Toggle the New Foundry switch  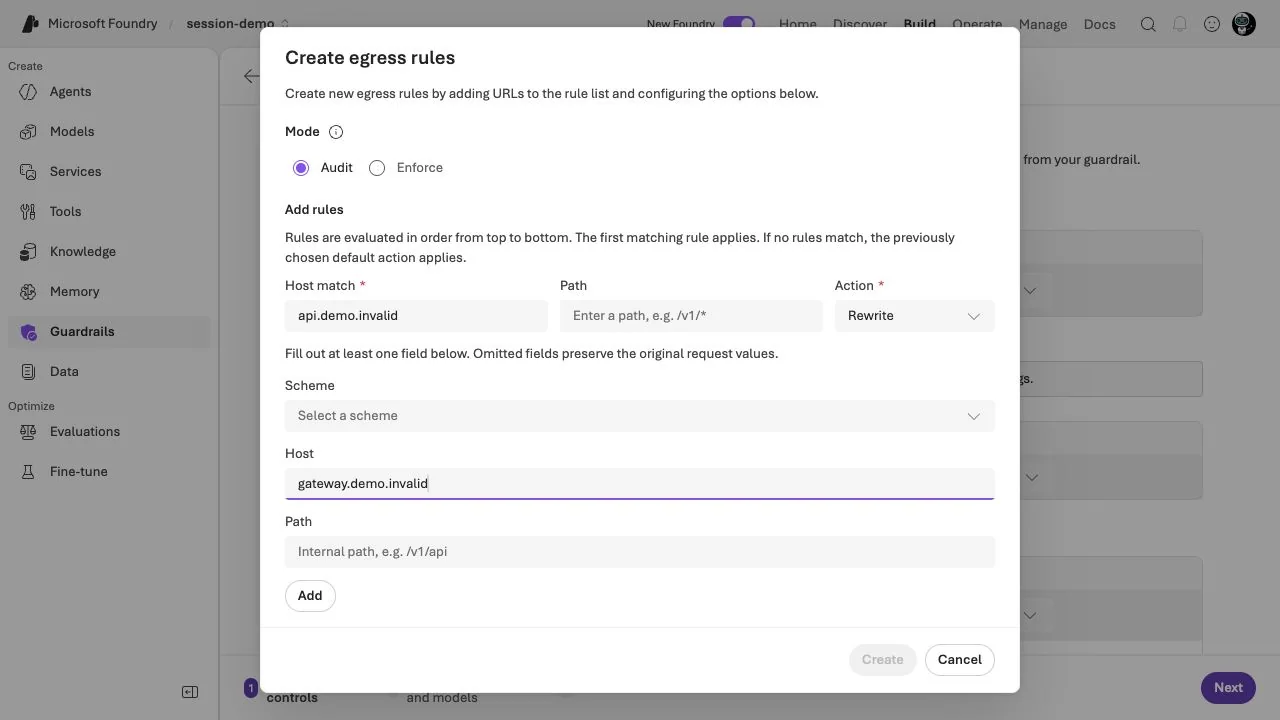click(x=739, y=24)
